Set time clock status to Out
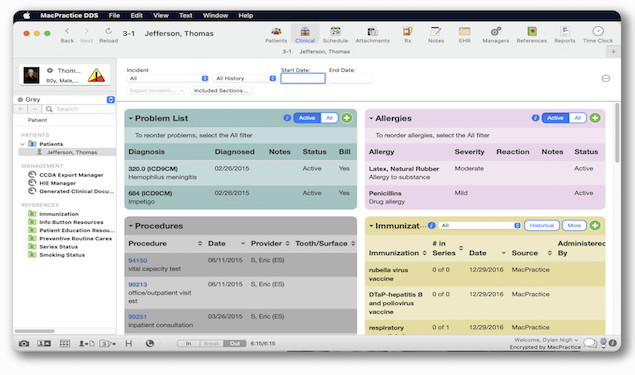Screen dimensions: 635x375 234,343
